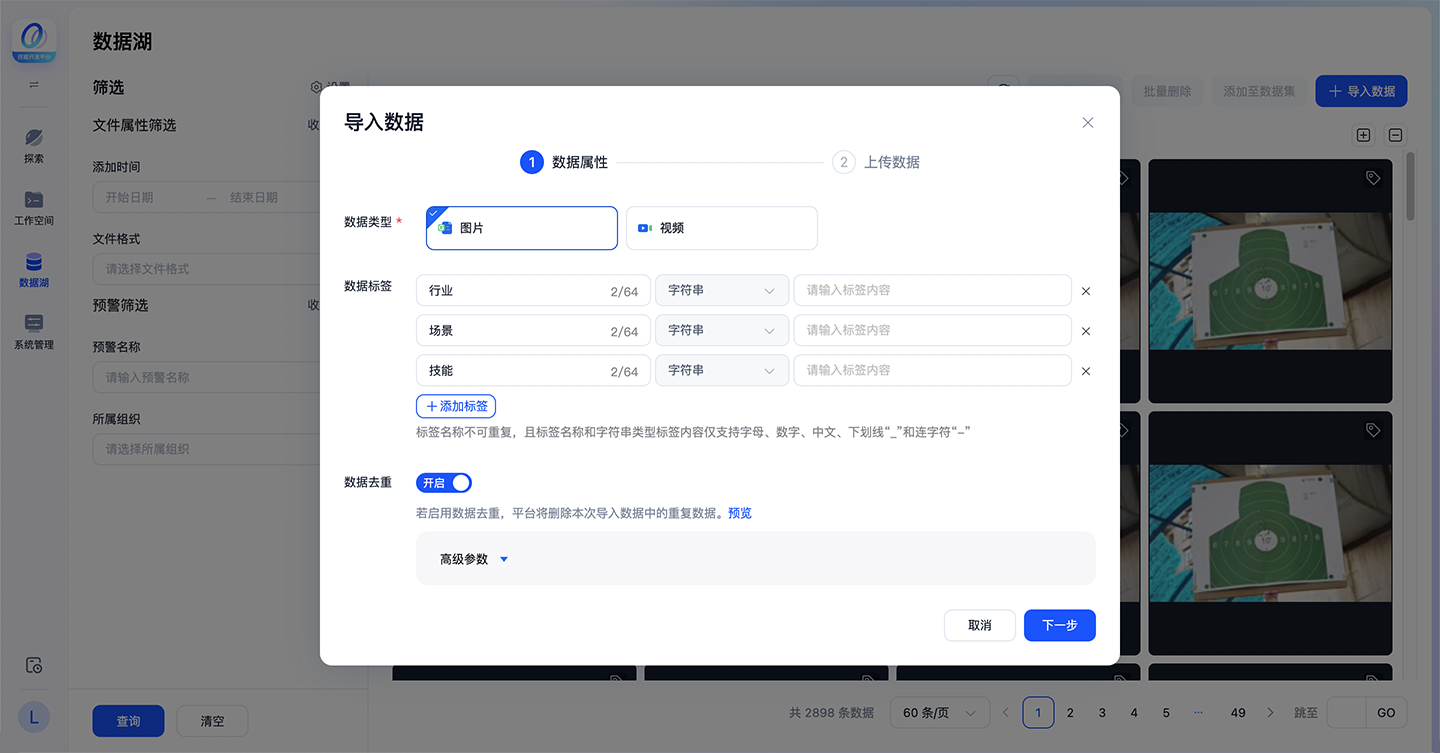Open the upper-right target image thumbnail
This screenshot has width=1440, height=753.
click(1270, 281)
